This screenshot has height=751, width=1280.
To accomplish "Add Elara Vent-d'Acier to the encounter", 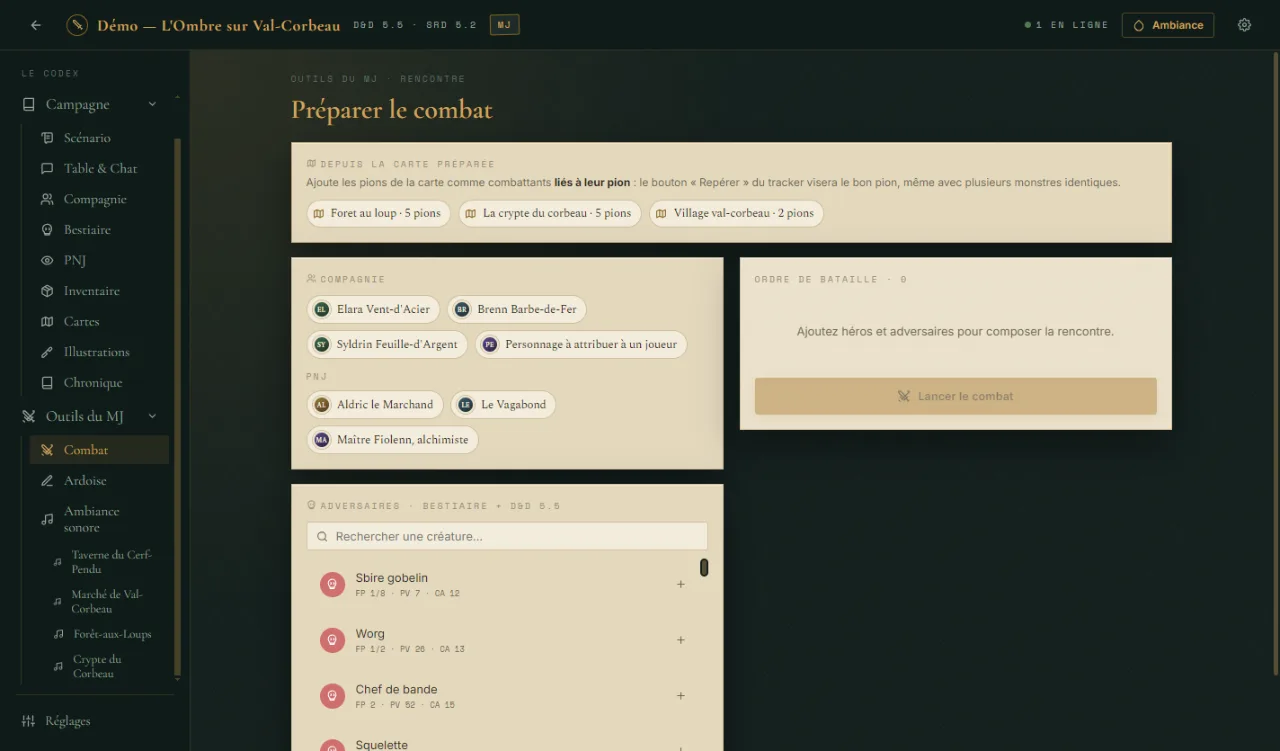I will click(373, 309).
